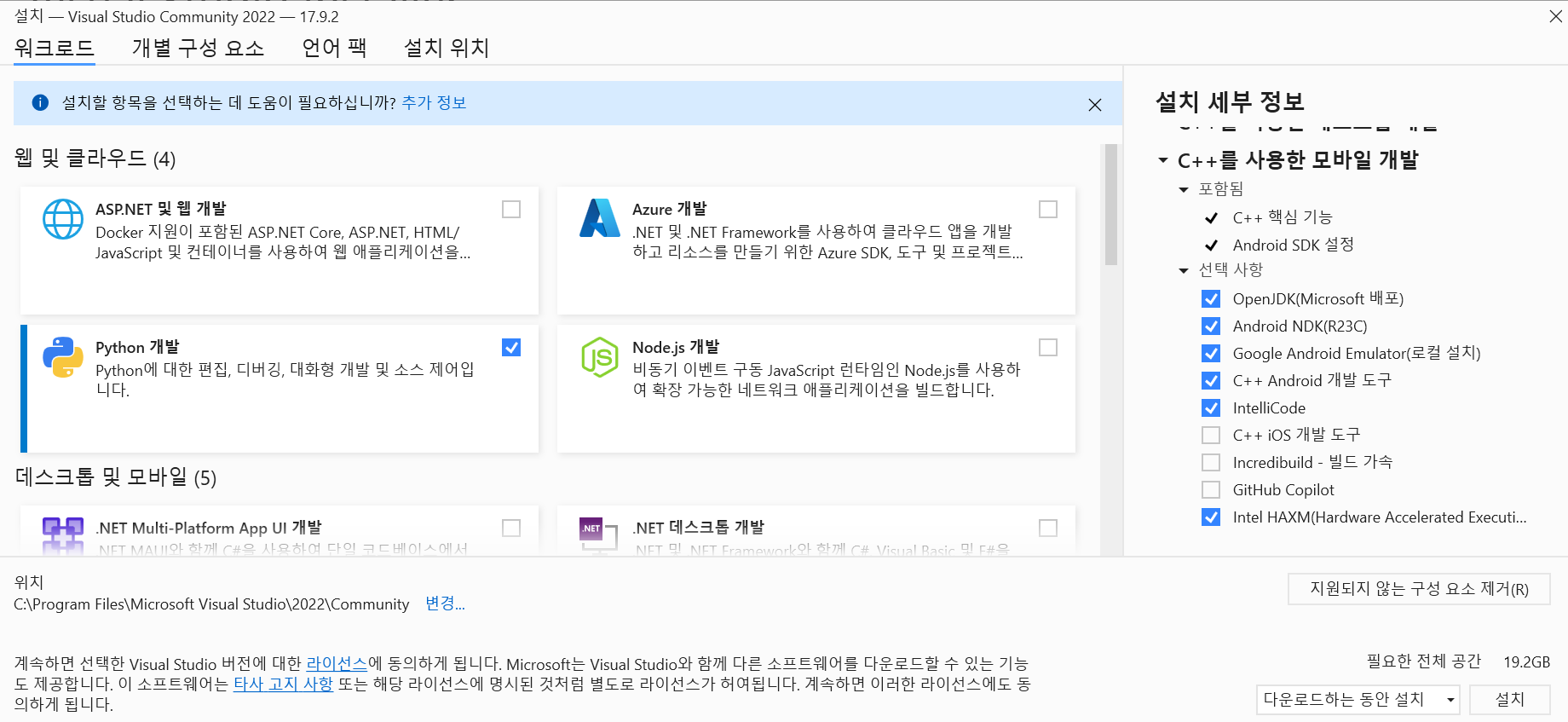The height and width of the screenshot is (722, 1568).
Task: Open the 타사 고지 사항 link
Action: [283, 684]
